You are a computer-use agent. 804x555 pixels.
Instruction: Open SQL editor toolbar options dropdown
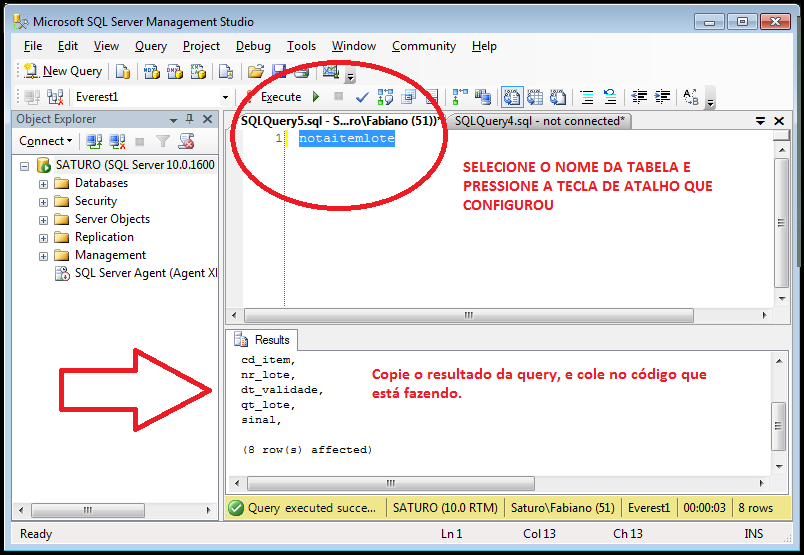[710, 100]
